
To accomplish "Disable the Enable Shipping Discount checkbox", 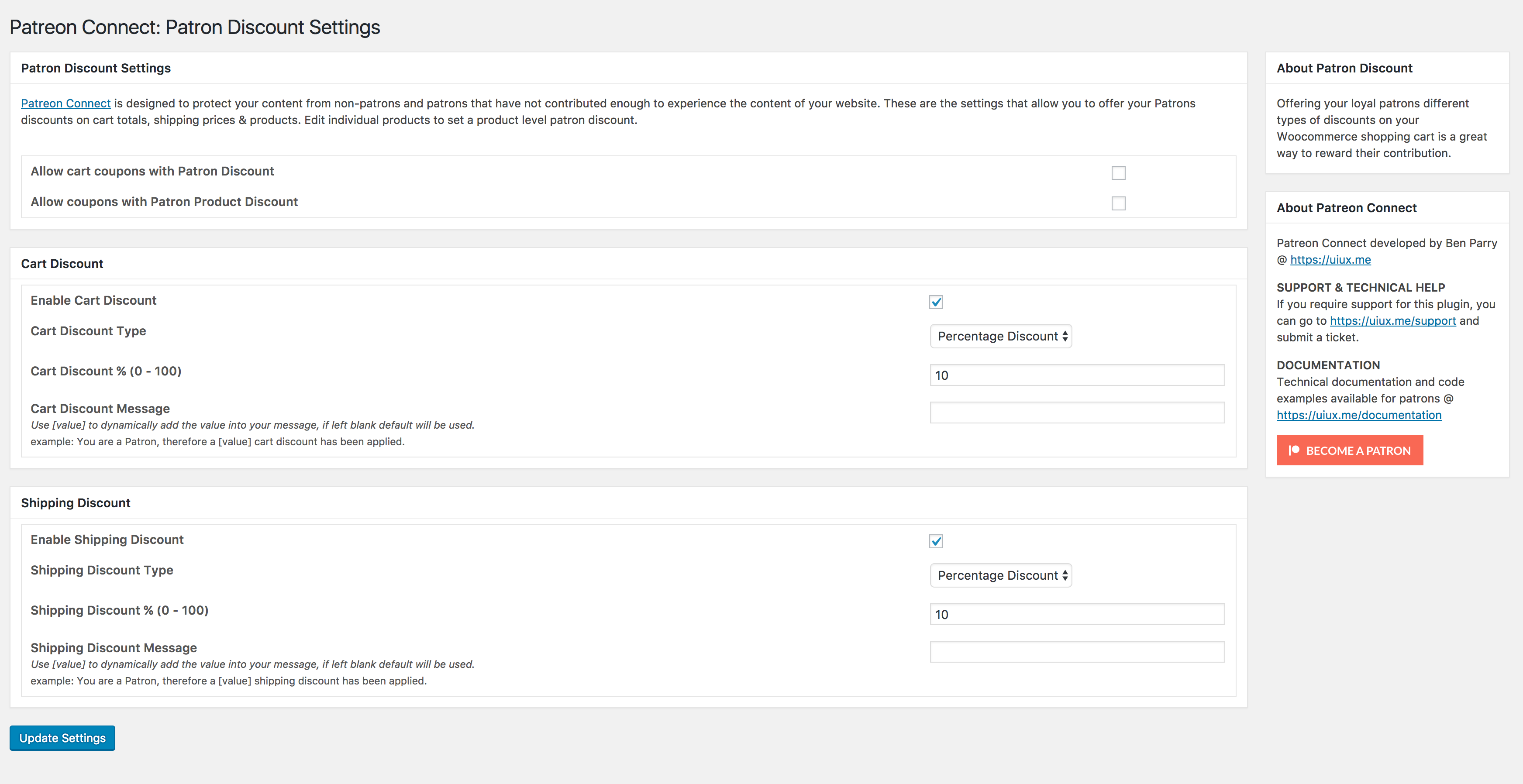I will (936, 541).
